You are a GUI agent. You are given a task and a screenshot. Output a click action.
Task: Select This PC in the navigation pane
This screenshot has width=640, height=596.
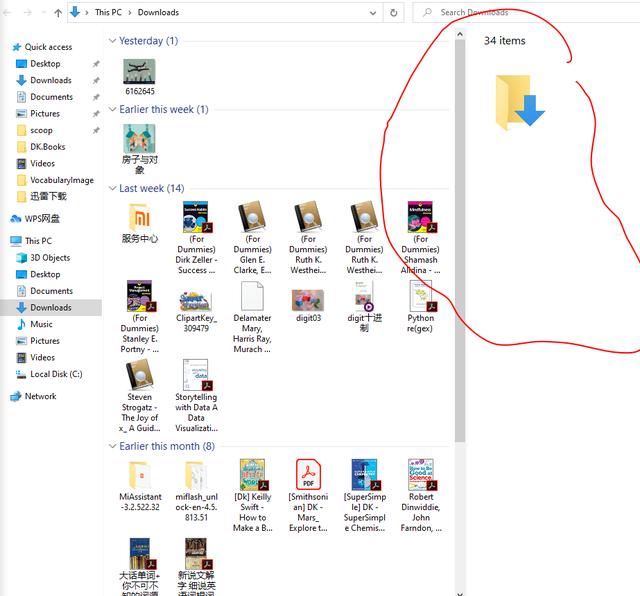38,241
